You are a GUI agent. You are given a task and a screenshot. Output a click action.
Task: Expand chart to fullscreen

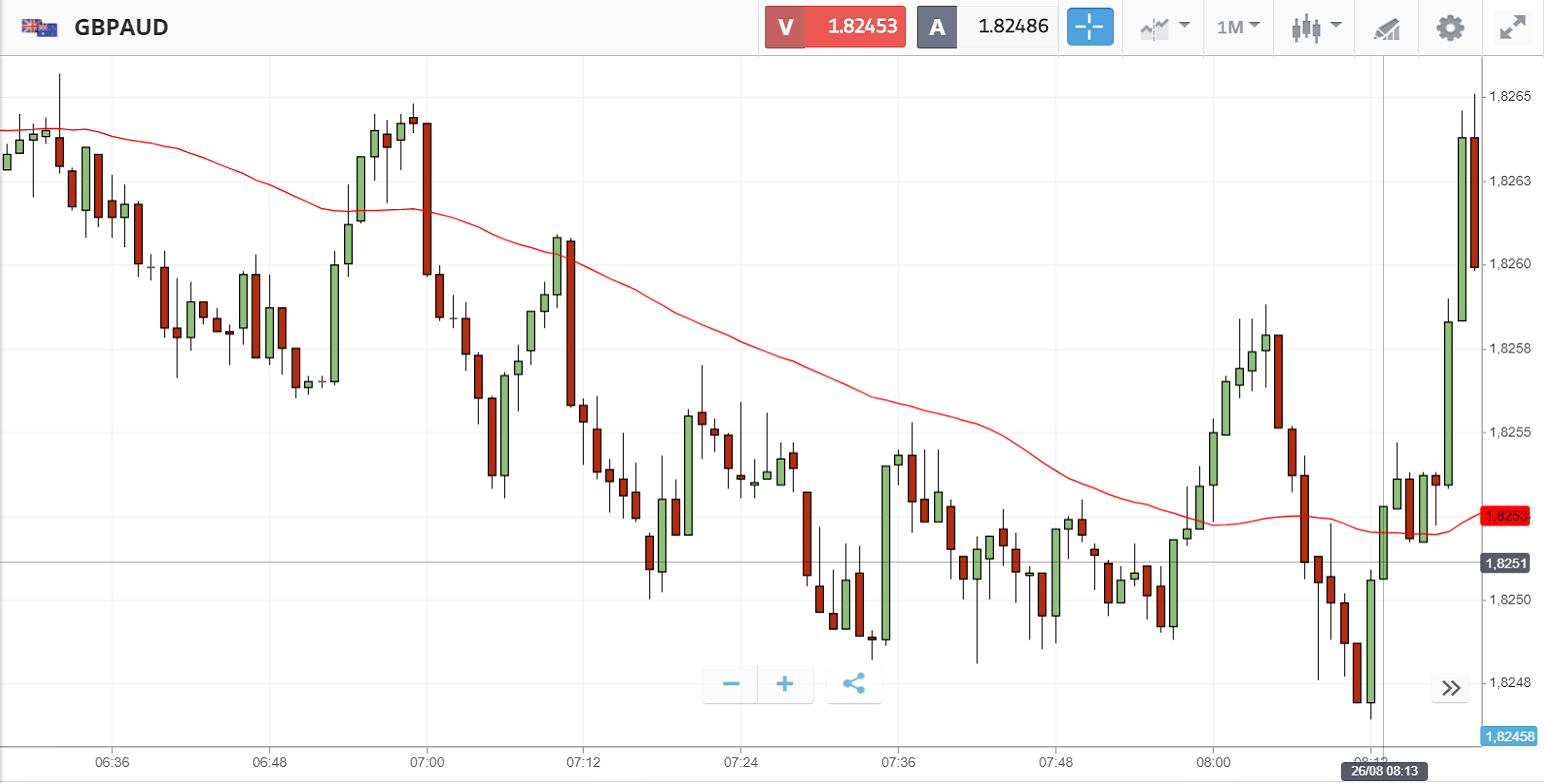tap(1512, 27)
